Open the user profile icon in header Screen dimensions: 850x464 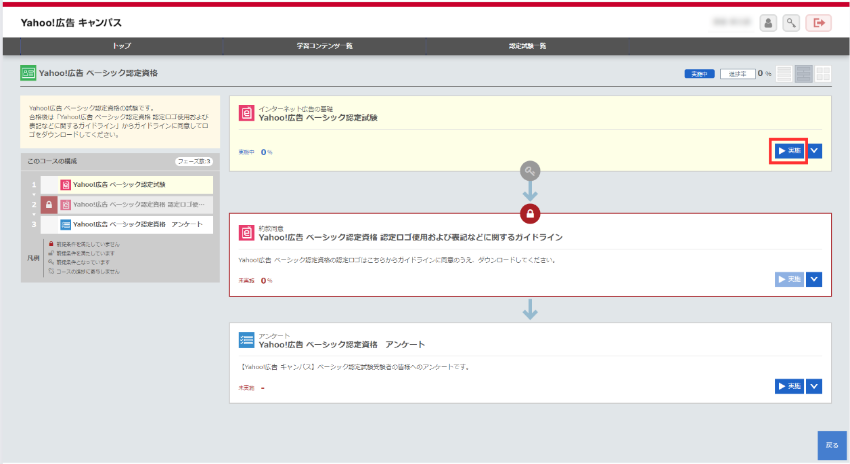[x=768, y=23]
